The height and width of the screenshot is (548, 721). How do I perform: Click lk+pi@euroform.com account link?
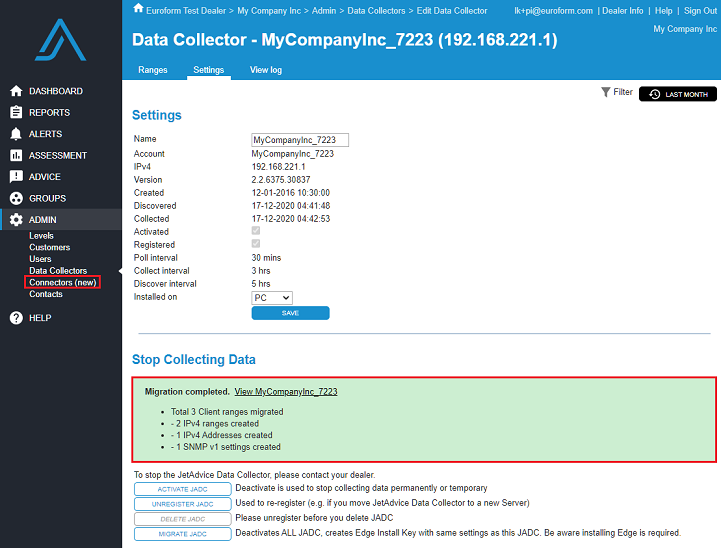tap(553, 11)
